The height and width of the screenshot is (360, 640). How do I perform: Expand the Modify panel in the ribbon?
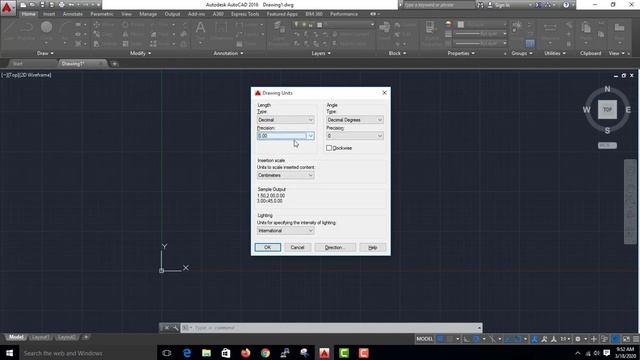[140, 53]
